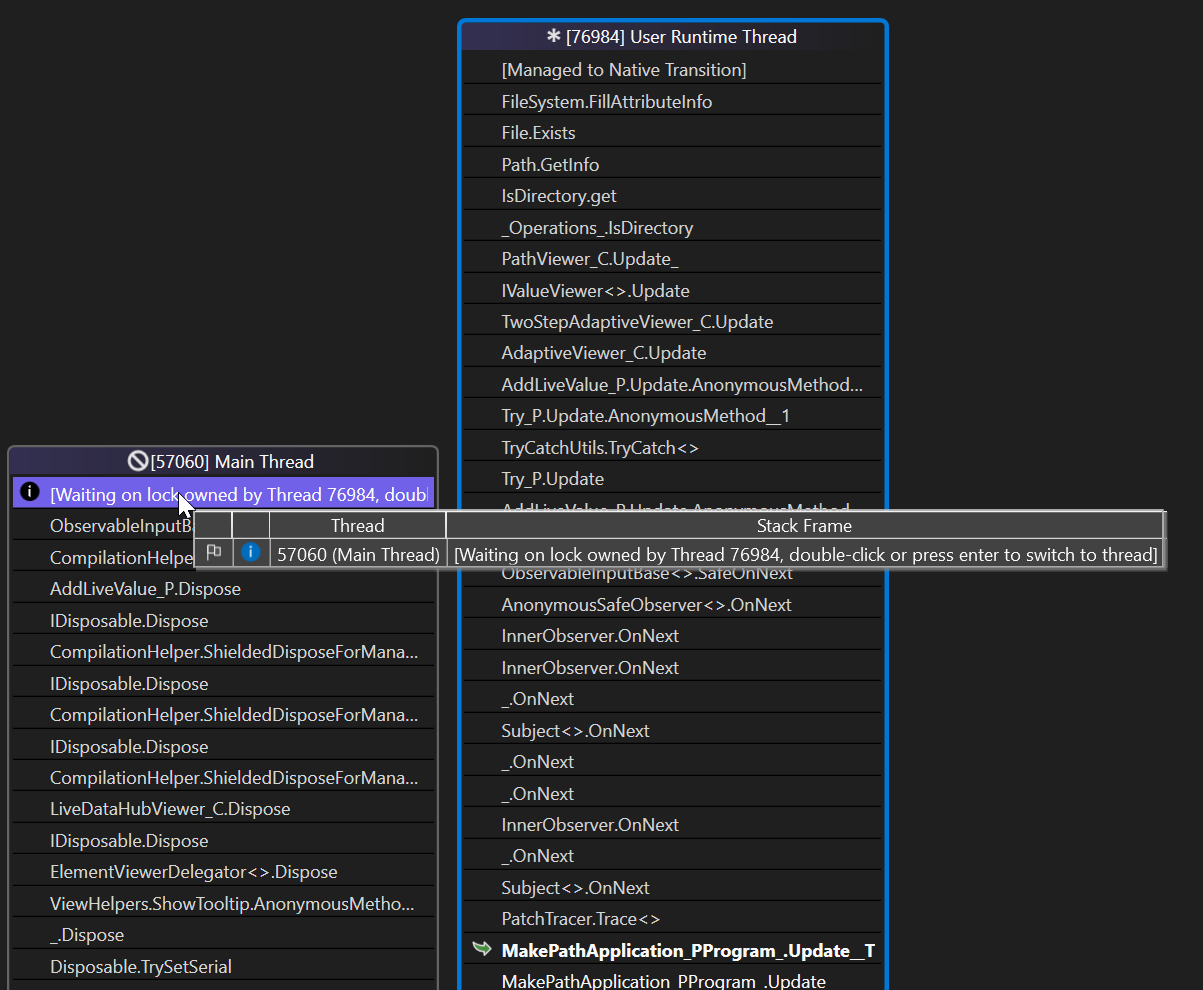Select the AddLiveValue_P.Dispose frame

(145, 589)
